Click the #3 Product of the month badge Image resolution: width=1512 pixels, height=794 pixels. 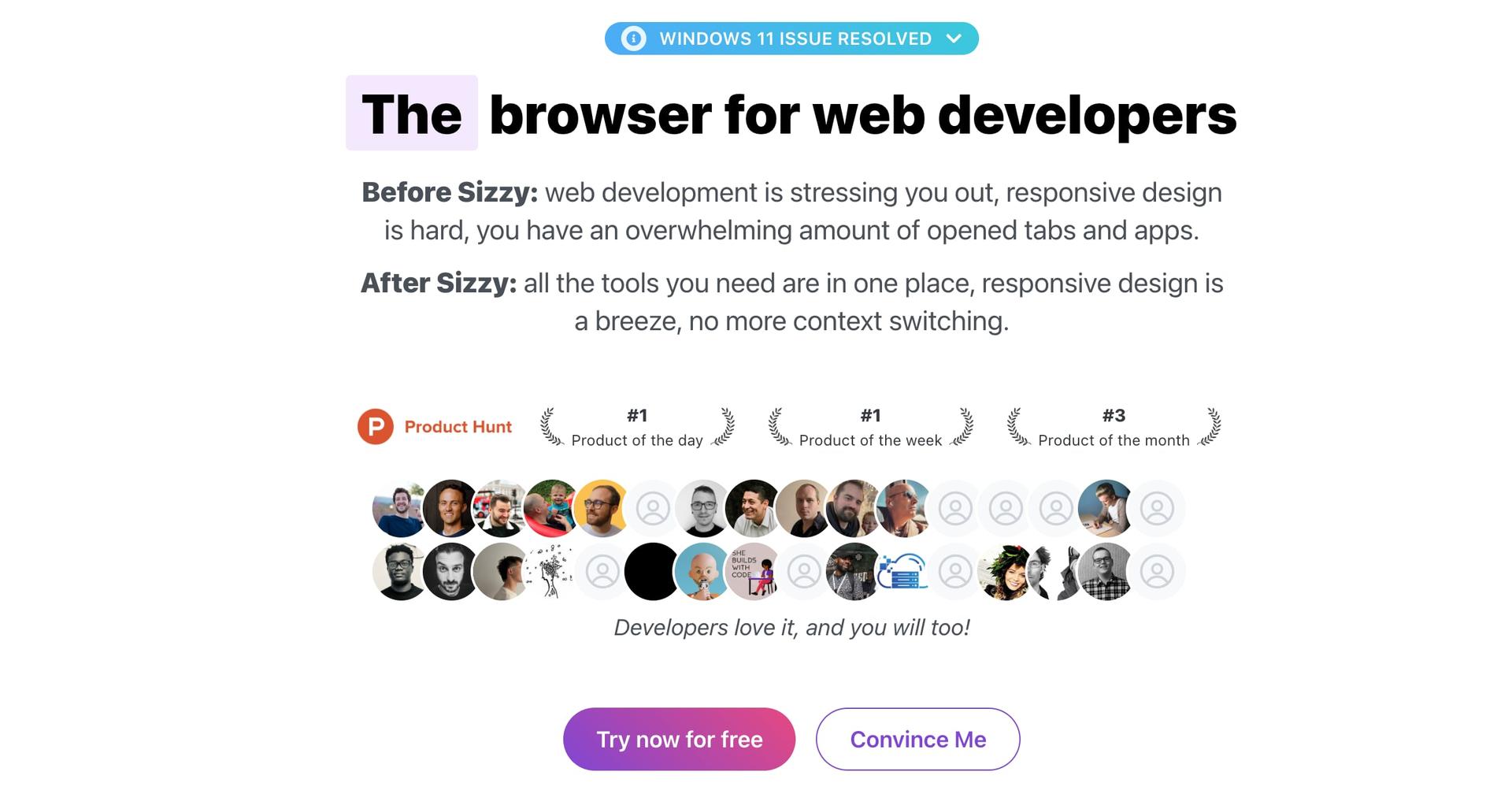pos(1114,428)
